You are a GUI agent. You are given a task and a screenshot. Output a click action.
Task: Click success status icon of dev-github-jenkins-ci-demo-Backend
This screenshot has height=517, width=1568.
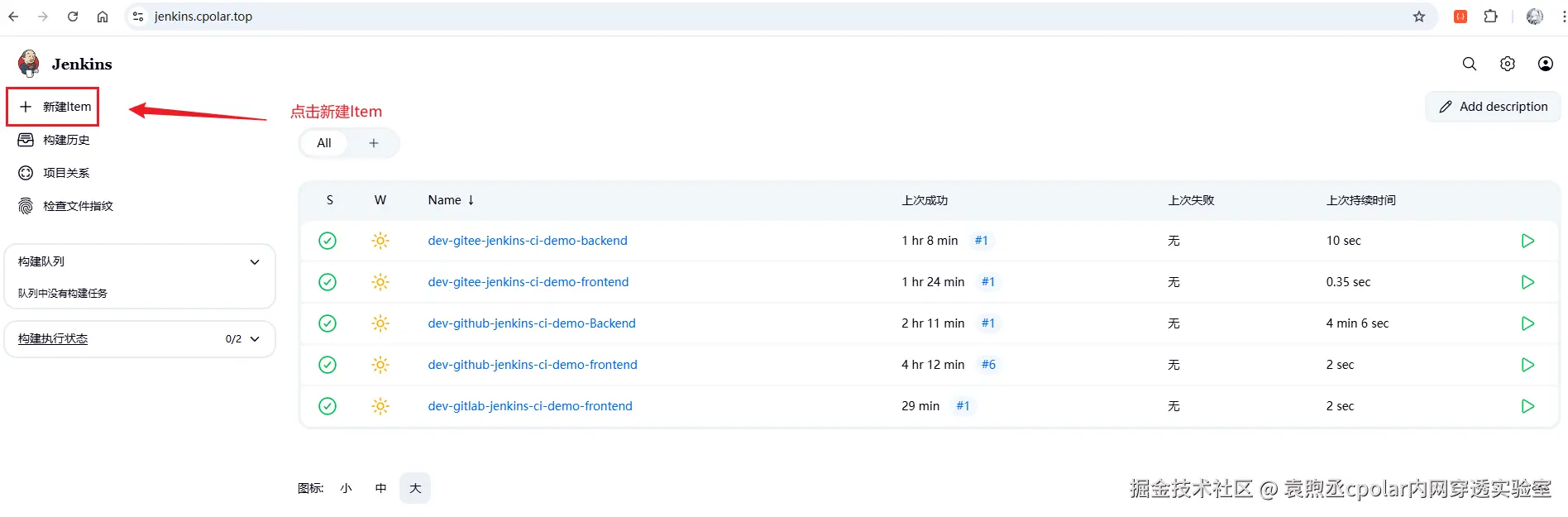[327, 323]
